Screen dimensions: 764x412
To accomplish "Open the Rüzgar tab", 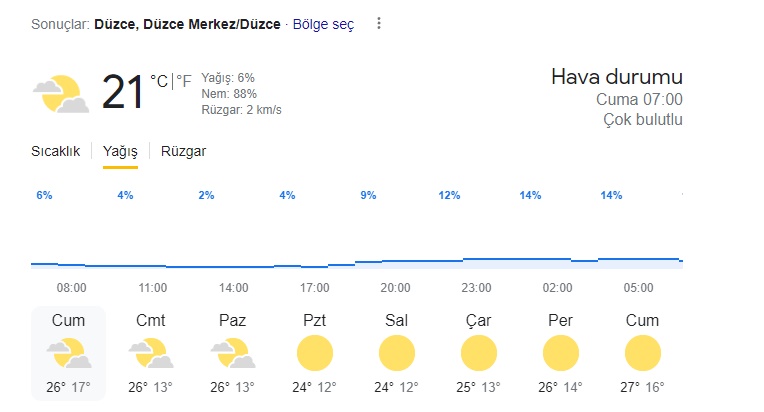I will [183, 151].
